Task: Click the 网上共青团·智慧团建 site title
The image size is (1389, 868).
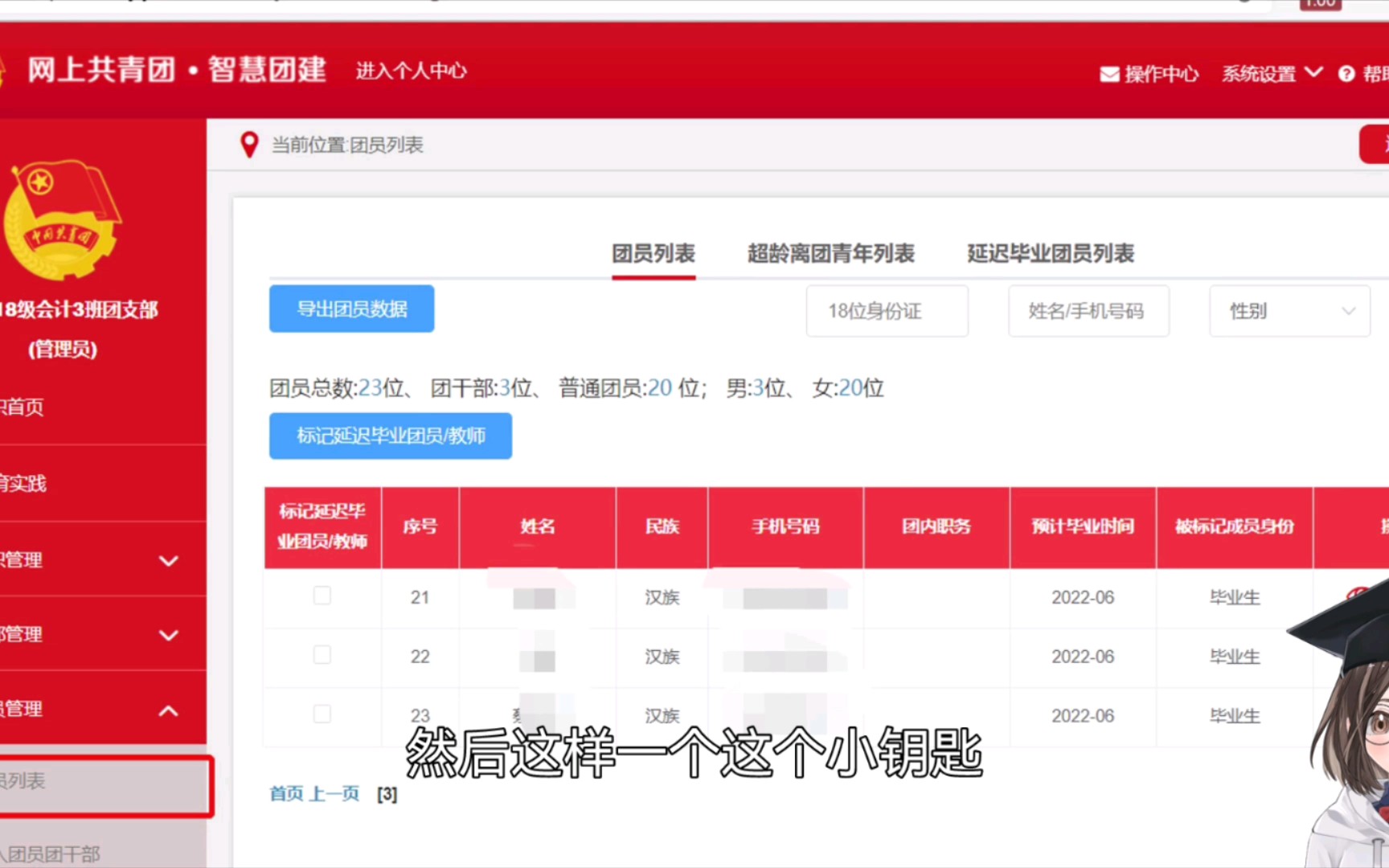Action: pyautogui.click(x=177, y=70)
